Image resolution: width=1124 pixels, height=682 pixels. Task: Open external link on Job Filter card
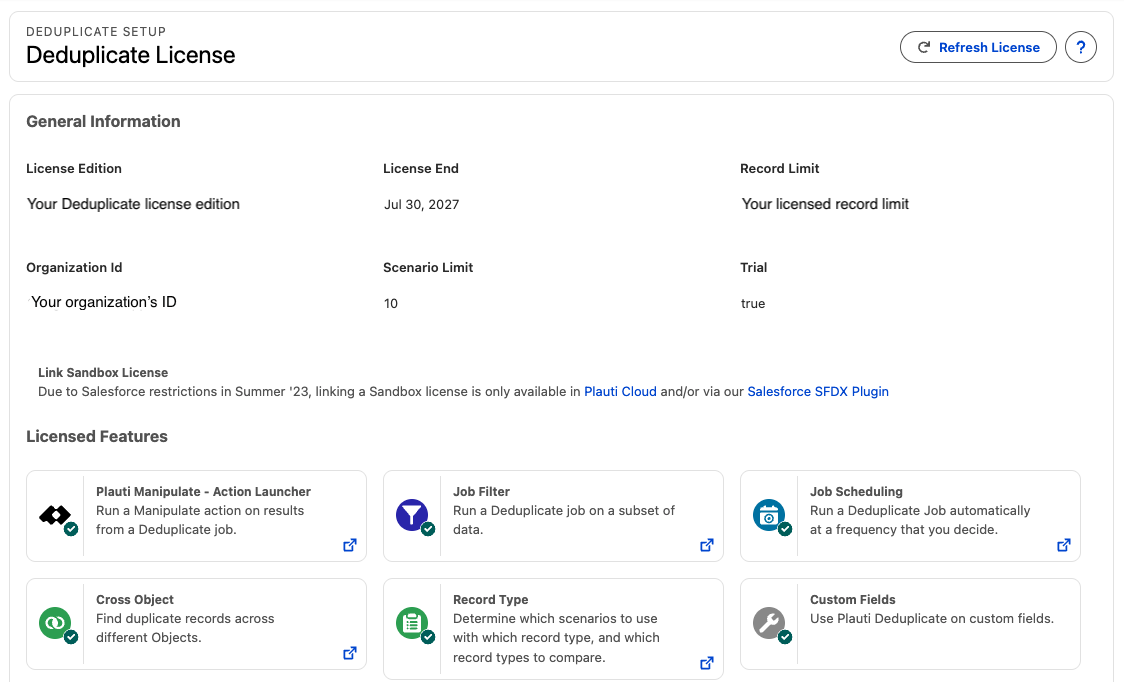click(x=707, y=545)
